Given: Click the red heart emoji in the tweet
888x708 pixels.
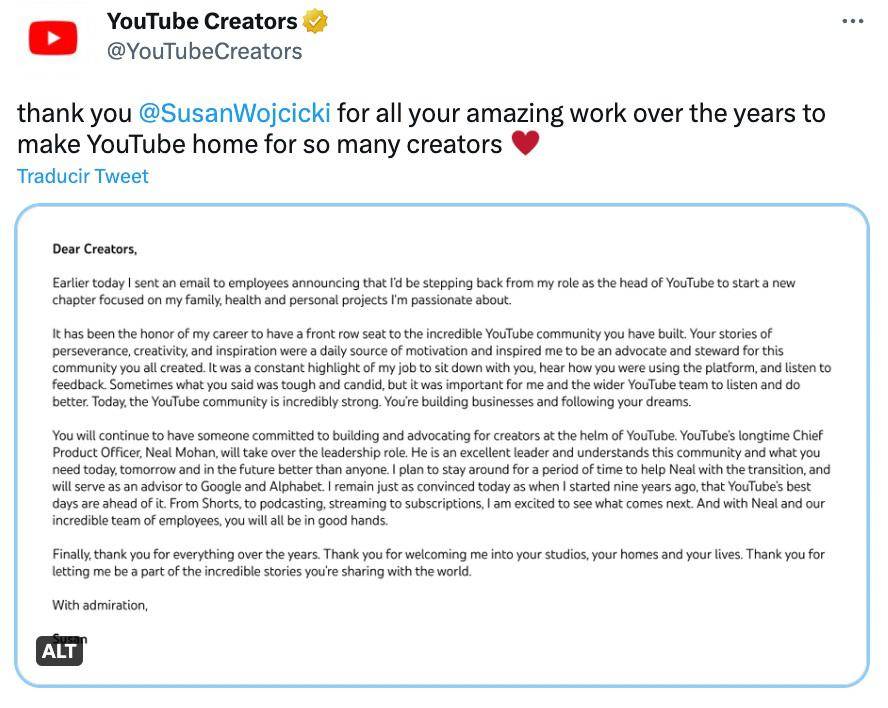Looking at the screenshot, I should coord(524,142).
